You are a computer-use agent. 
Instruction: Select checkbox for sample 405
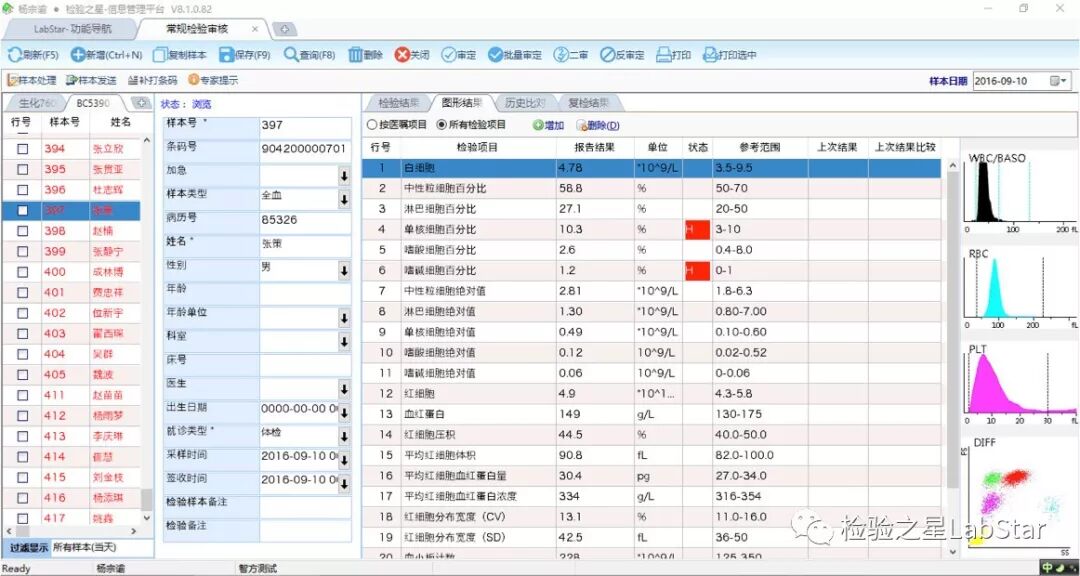pyautogui.click(x=23, y=374)
